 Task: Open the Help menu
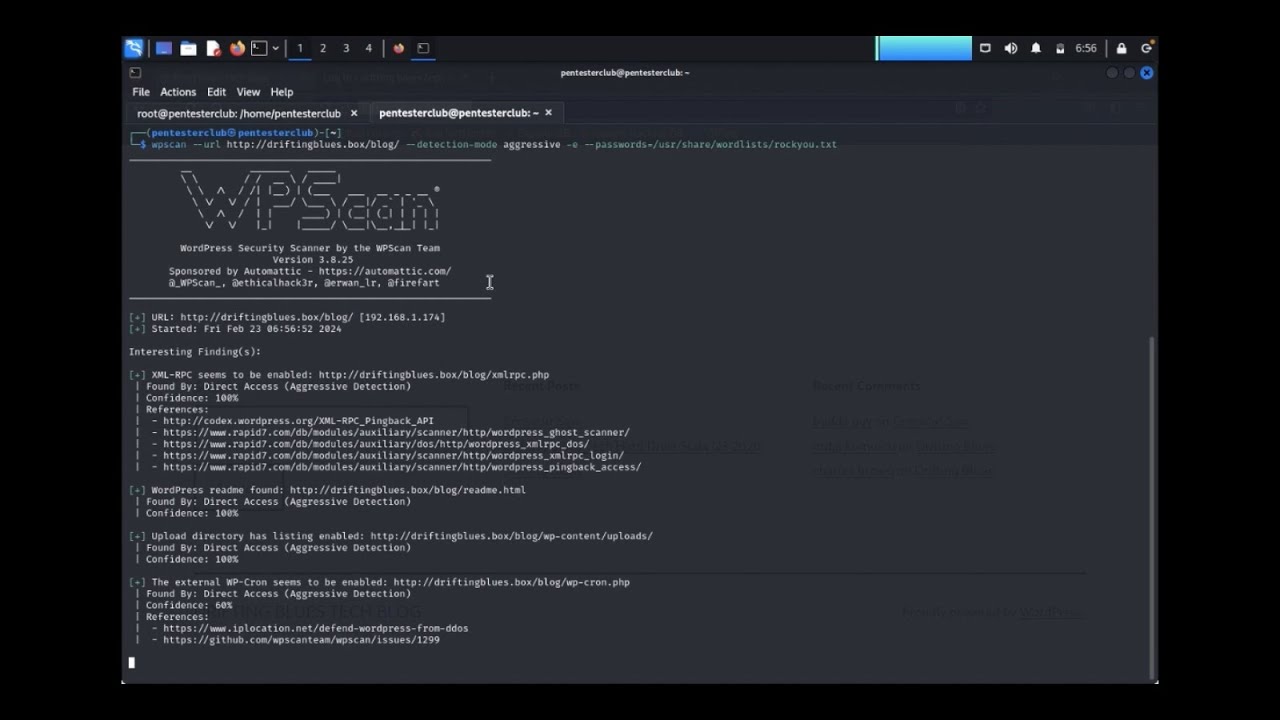pos(282,92)
